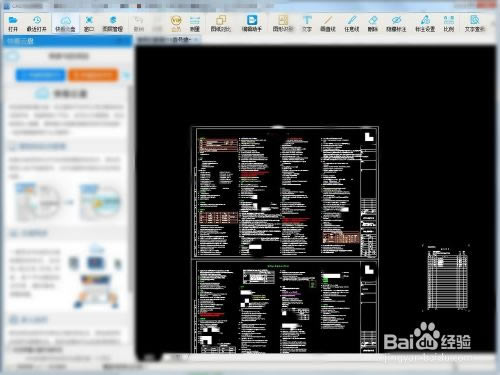Open the 比例 scale settings
This screenshot has width=500, height=375.
point(449,23)
